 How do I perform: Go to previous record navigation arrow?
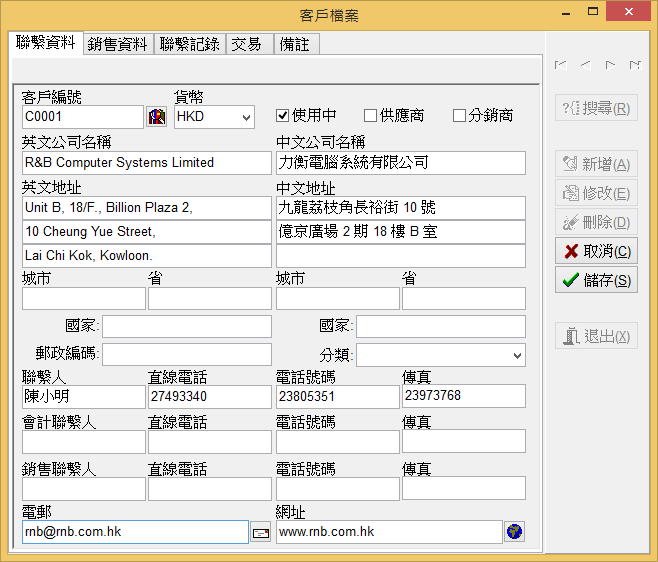point(585,65)
